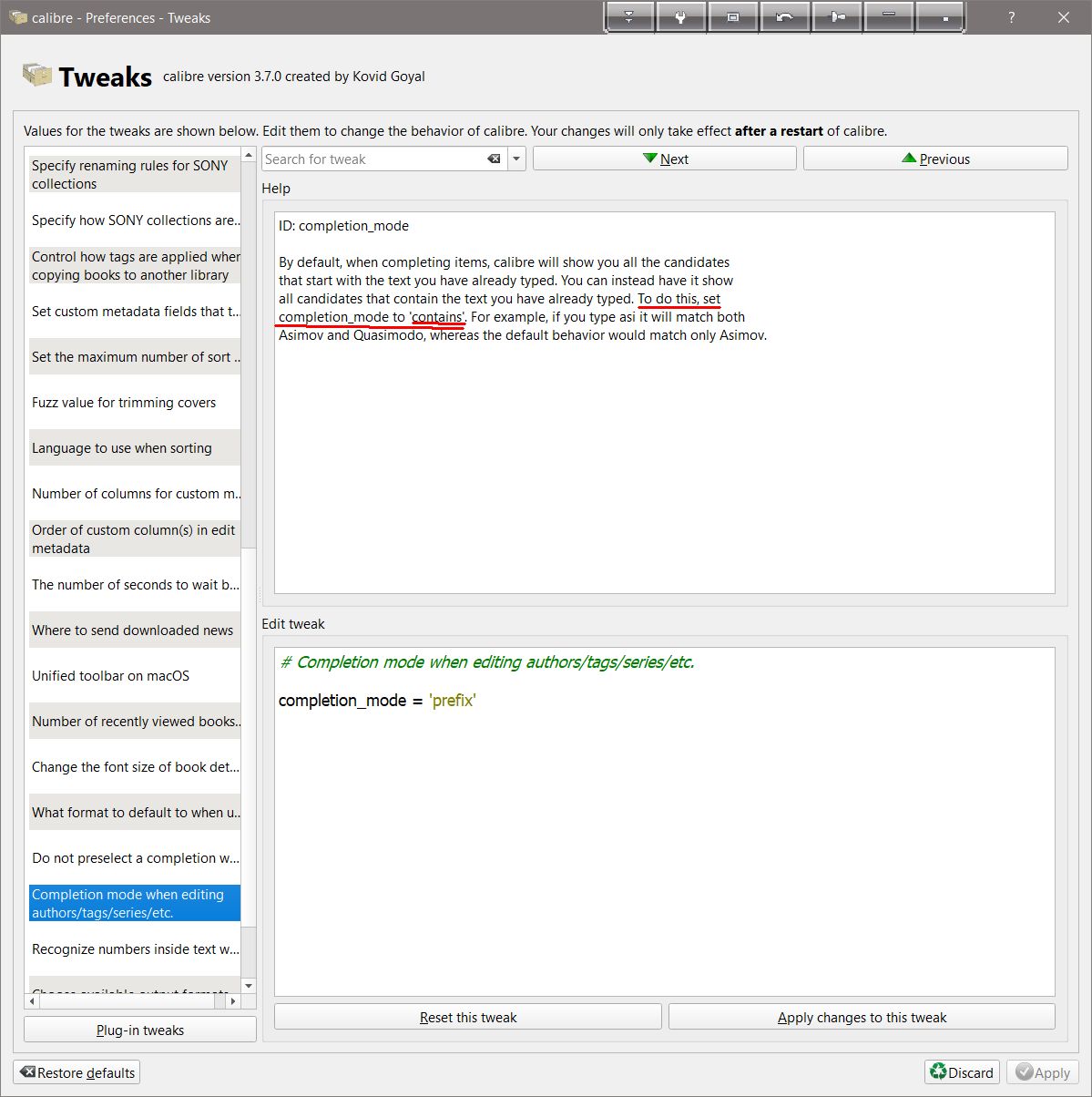
Task: Open the help question mark in title bar
Action: tap(1012, 17)
